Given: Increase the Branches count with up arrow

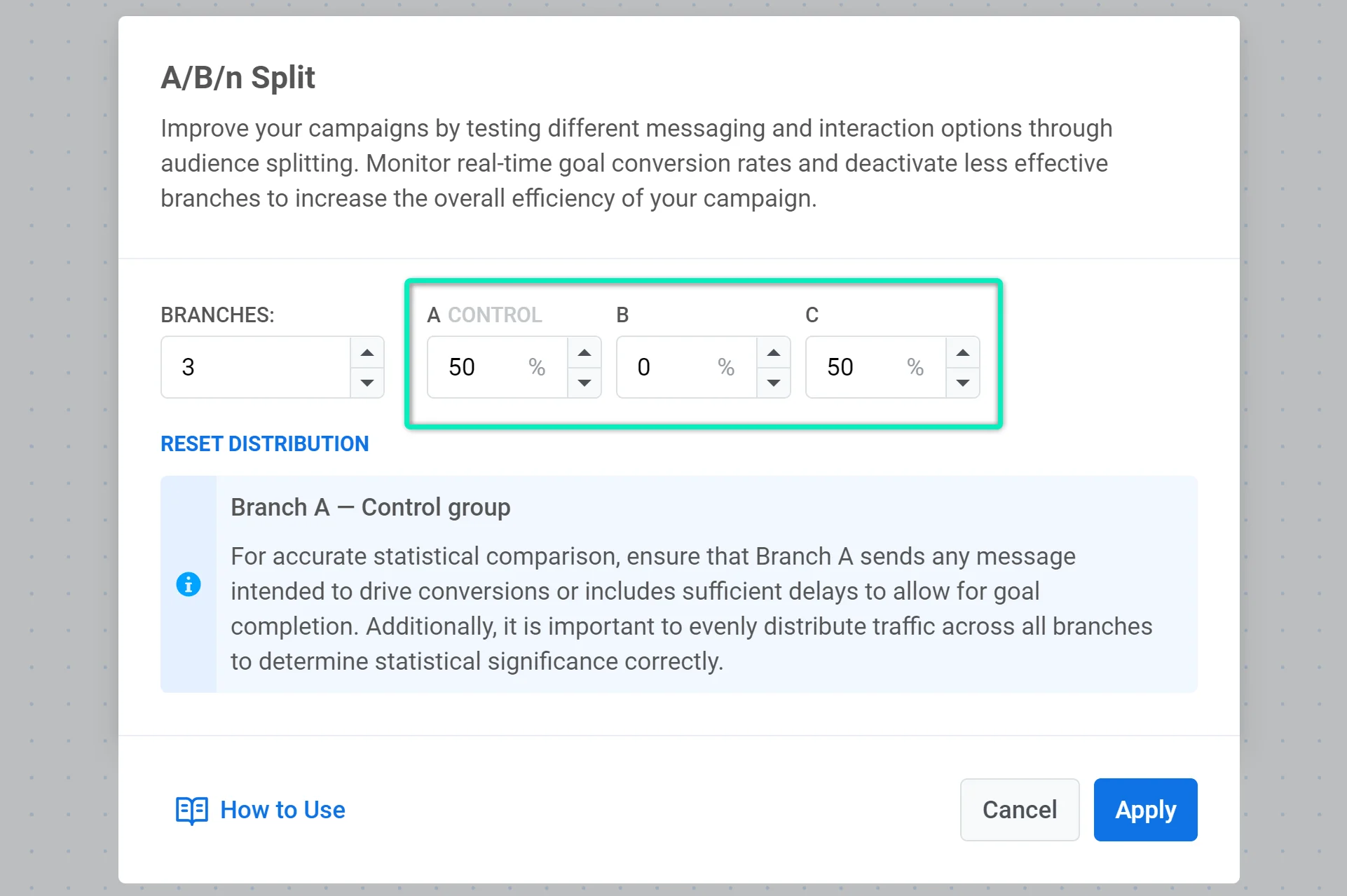Looking at the screenshot, I should point(367,352).
